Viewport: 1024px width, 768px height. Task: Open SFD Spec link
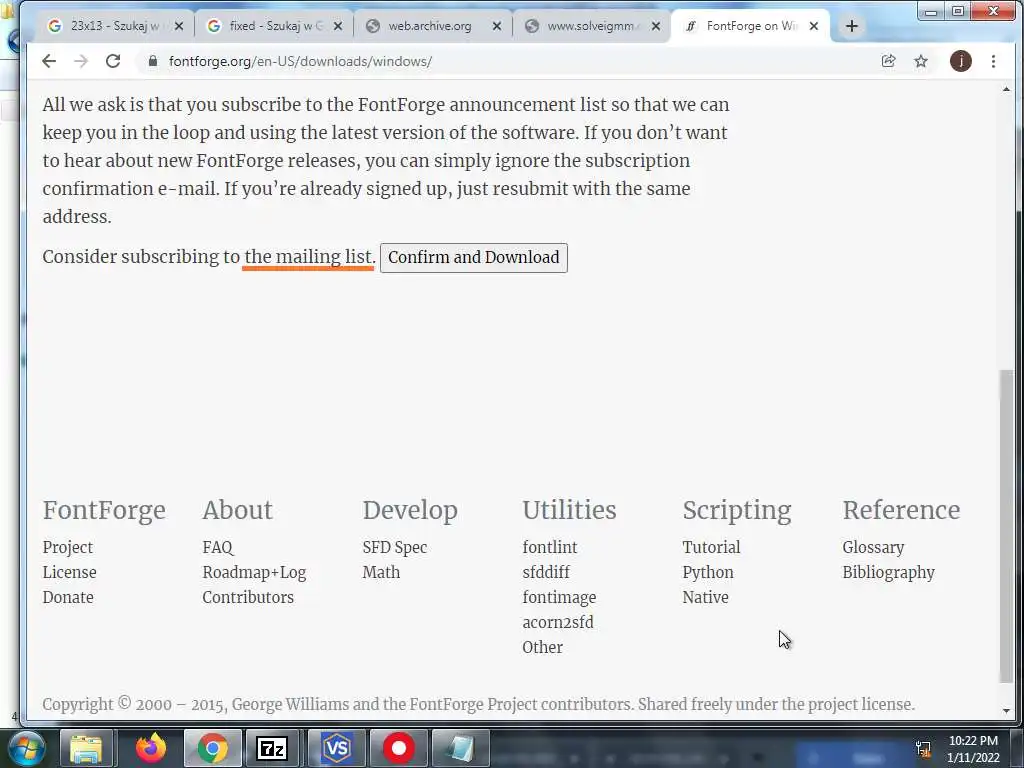point(394,547)
